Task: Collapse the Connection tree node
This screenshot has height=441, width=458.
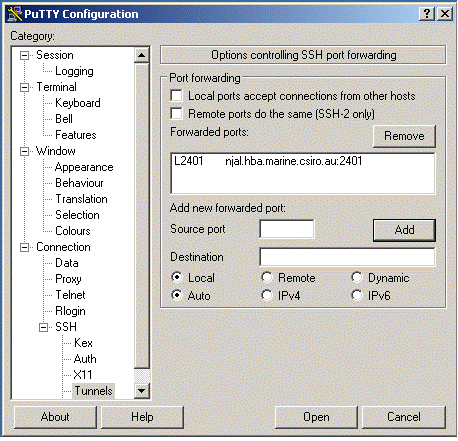Action: [24, 247]
